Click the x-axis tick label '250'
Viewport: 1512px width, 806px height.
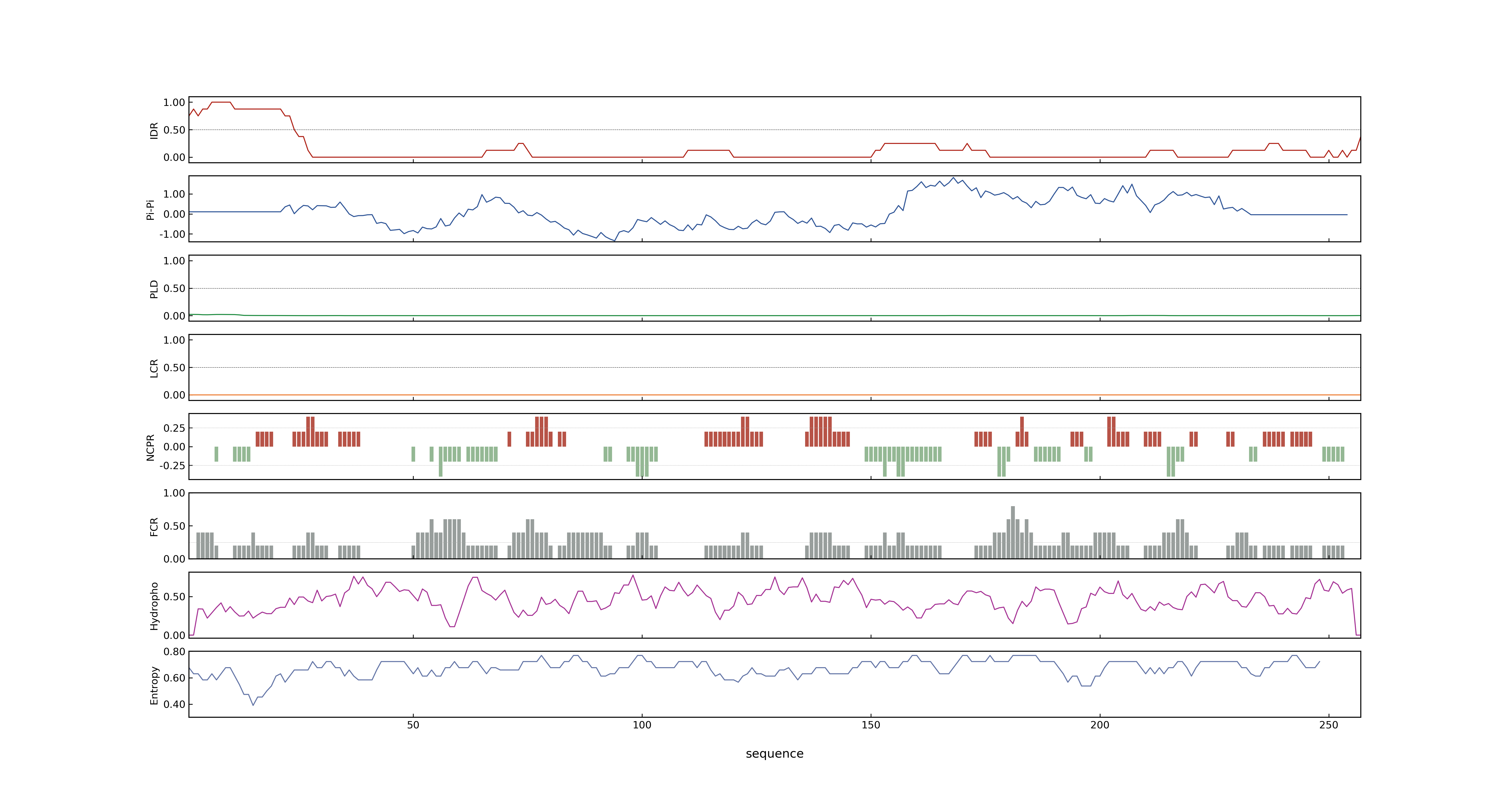click(1328, 725)
